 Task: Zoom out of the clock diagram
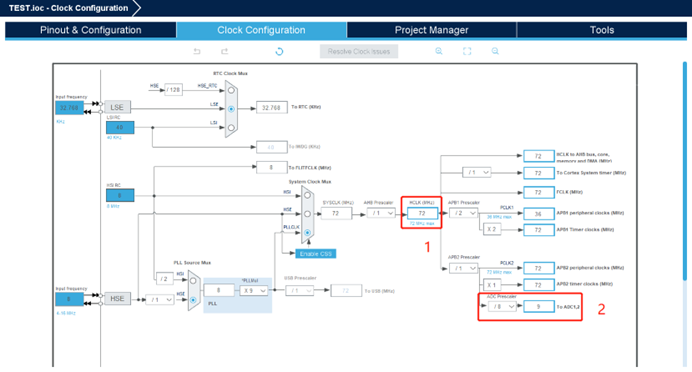coord(495,51)
